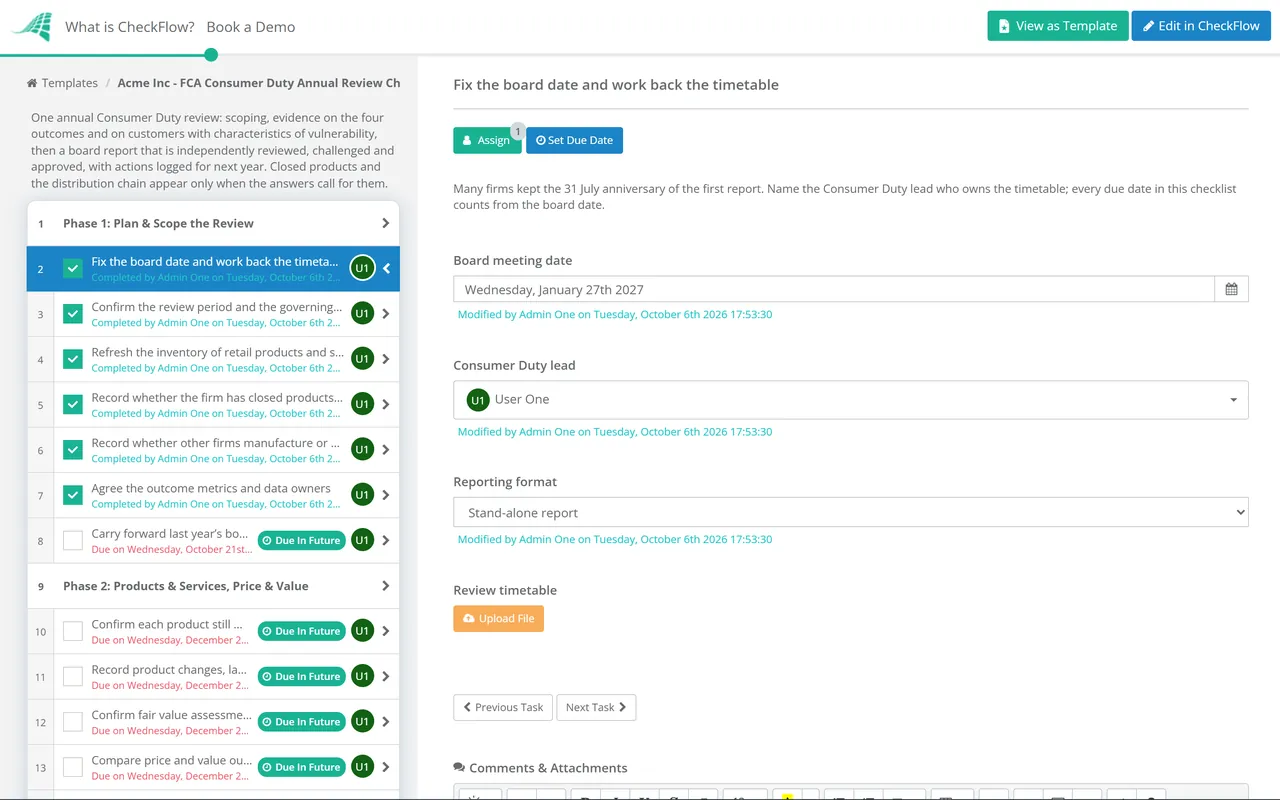The width and height of the screenshot is (1280, 800).
Task: Click Due In Future badge on task 8
Action: pyautogui.click(x=302, y=540)
